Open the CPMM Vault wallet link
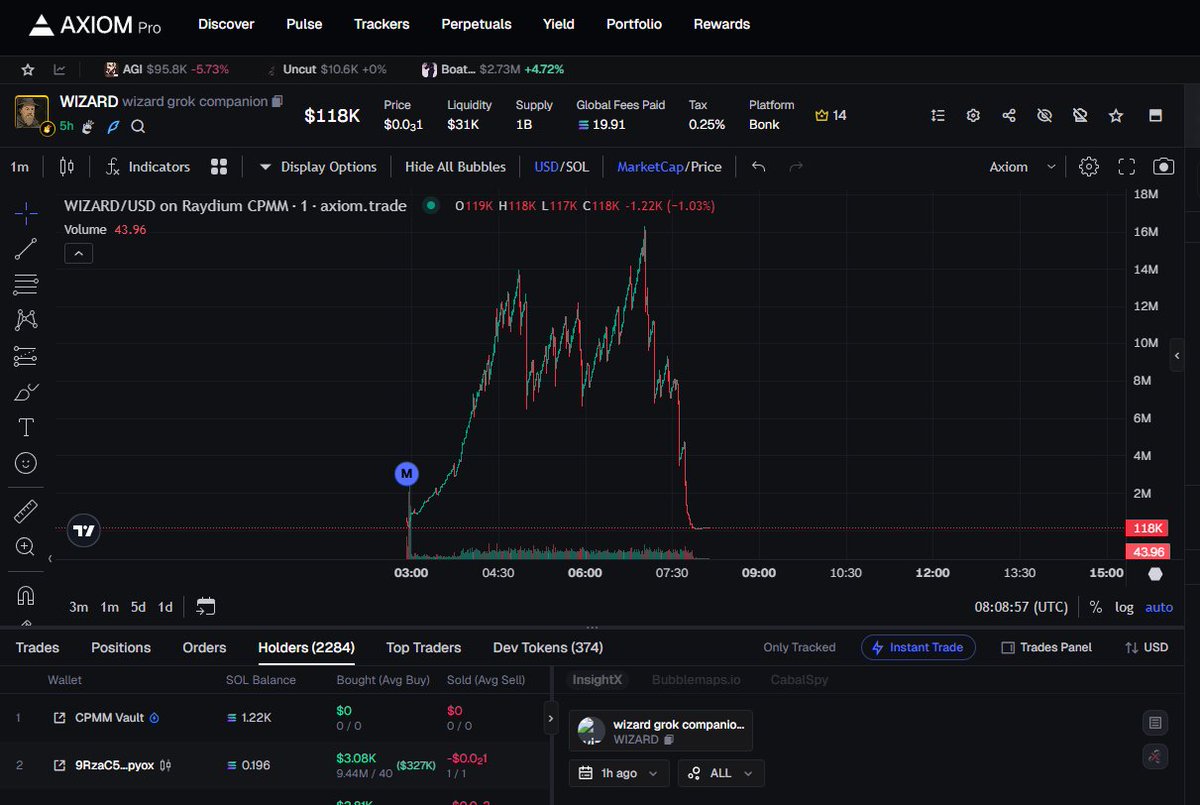 click(x=110, y=718)
